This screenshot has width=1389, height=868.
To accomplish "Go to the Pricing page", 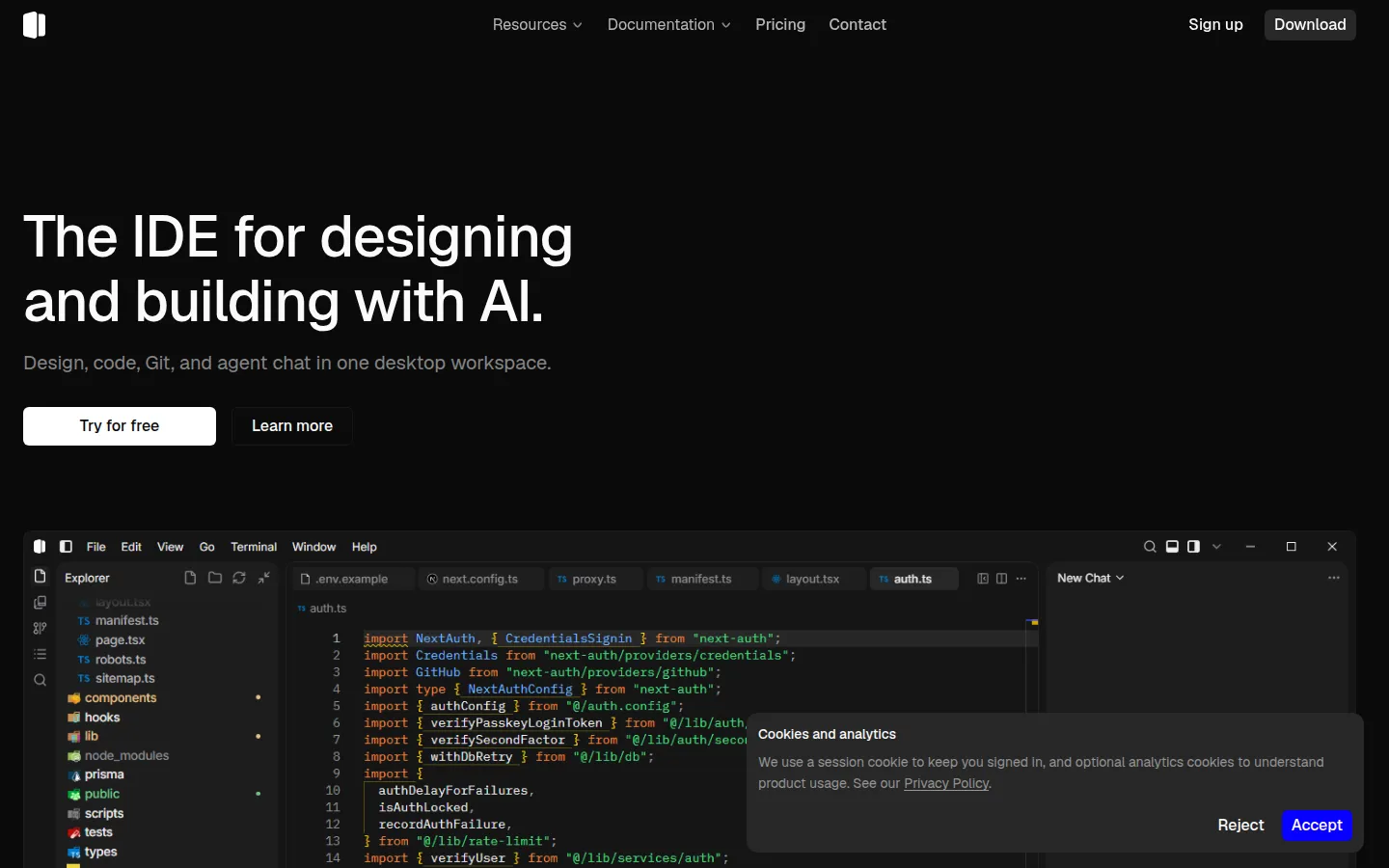I will (780, 25).
